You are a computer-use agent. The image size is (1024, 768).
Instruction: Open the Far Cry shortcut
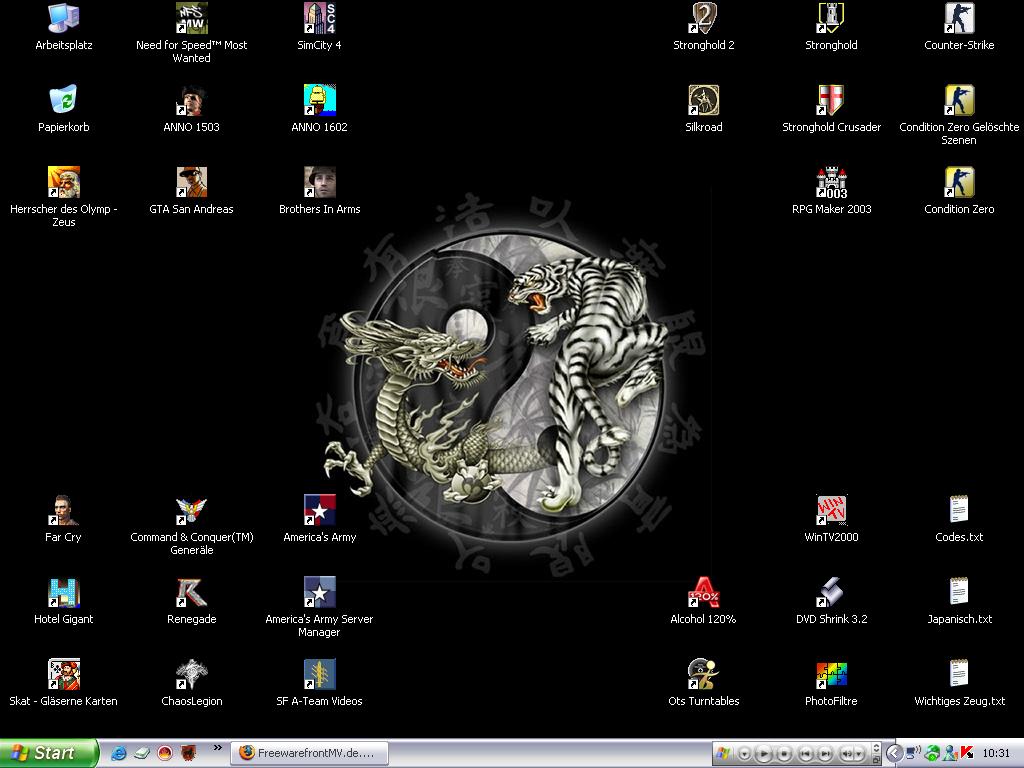coord(63,510)
